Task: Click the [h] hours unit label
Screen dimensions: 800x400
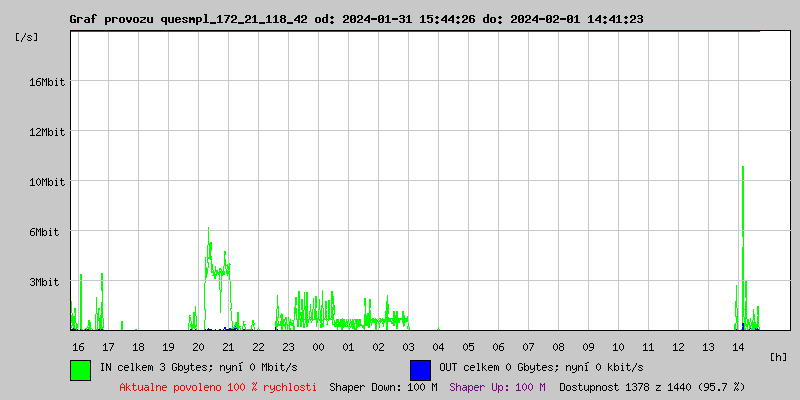Action: (779, 356)
